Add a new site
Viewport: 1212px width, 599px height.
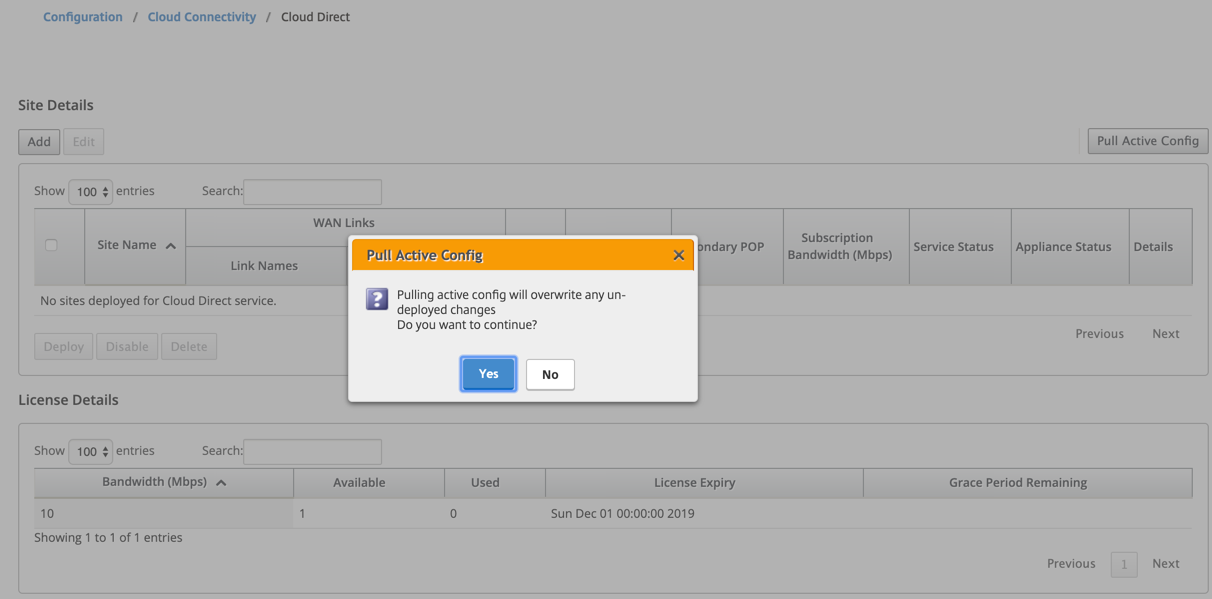point(39,142)
